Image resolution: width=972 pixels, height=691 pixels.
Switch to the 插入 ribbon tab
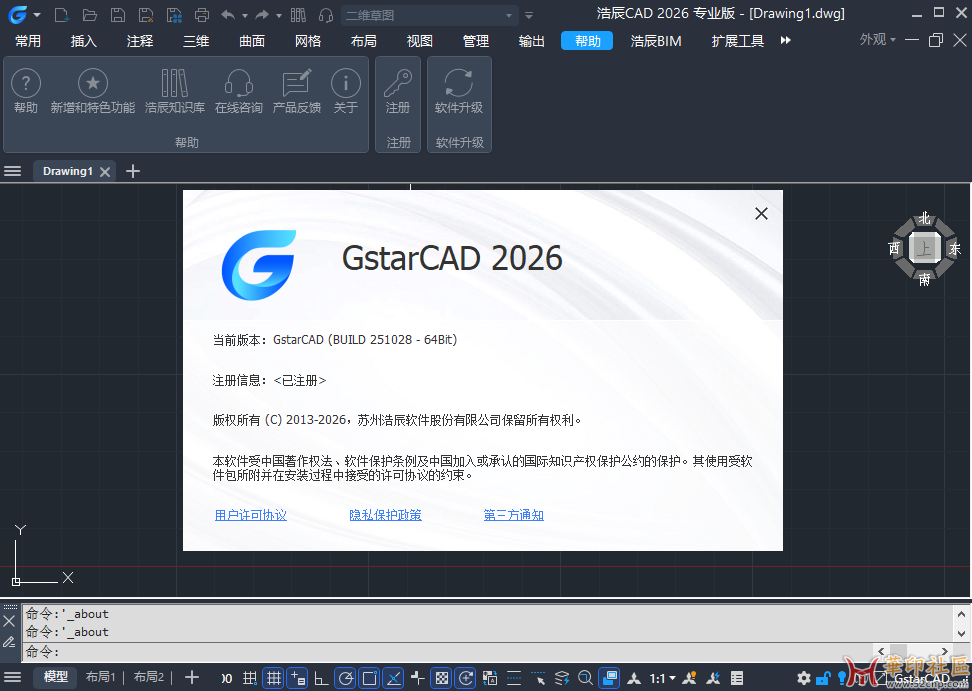click(x=84, y=41)
